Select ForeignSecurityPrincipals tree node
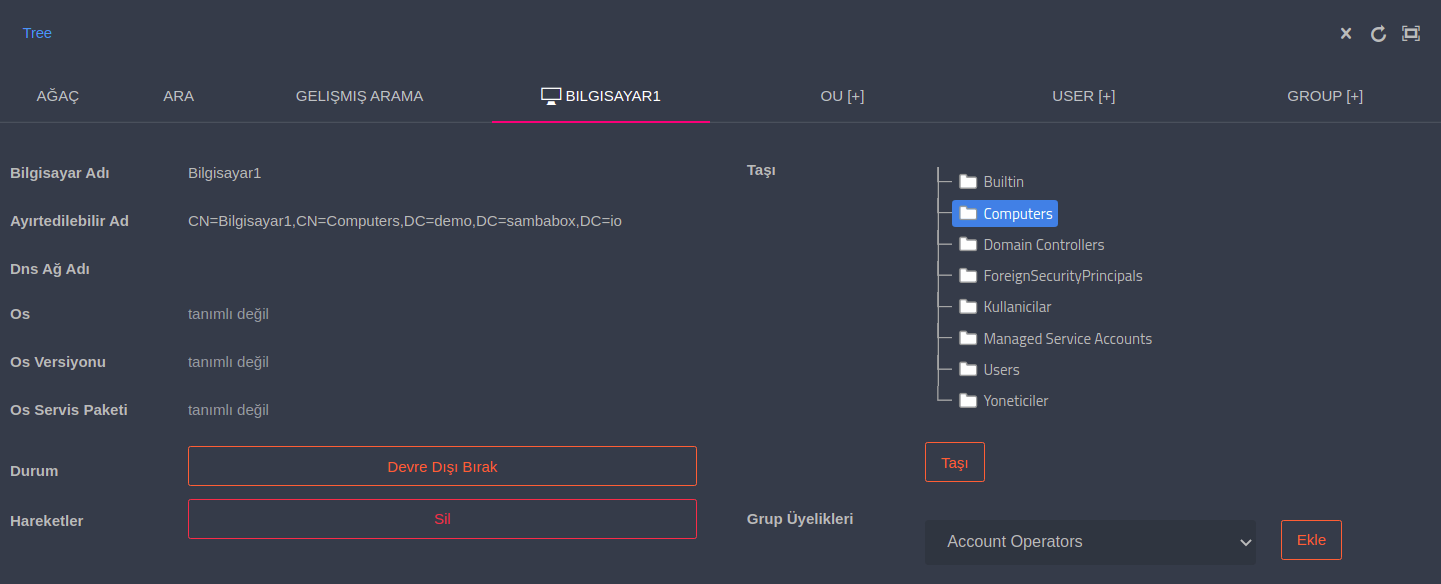The height and width of the screenshot is (584, 1441). [x=1062, y=276]
